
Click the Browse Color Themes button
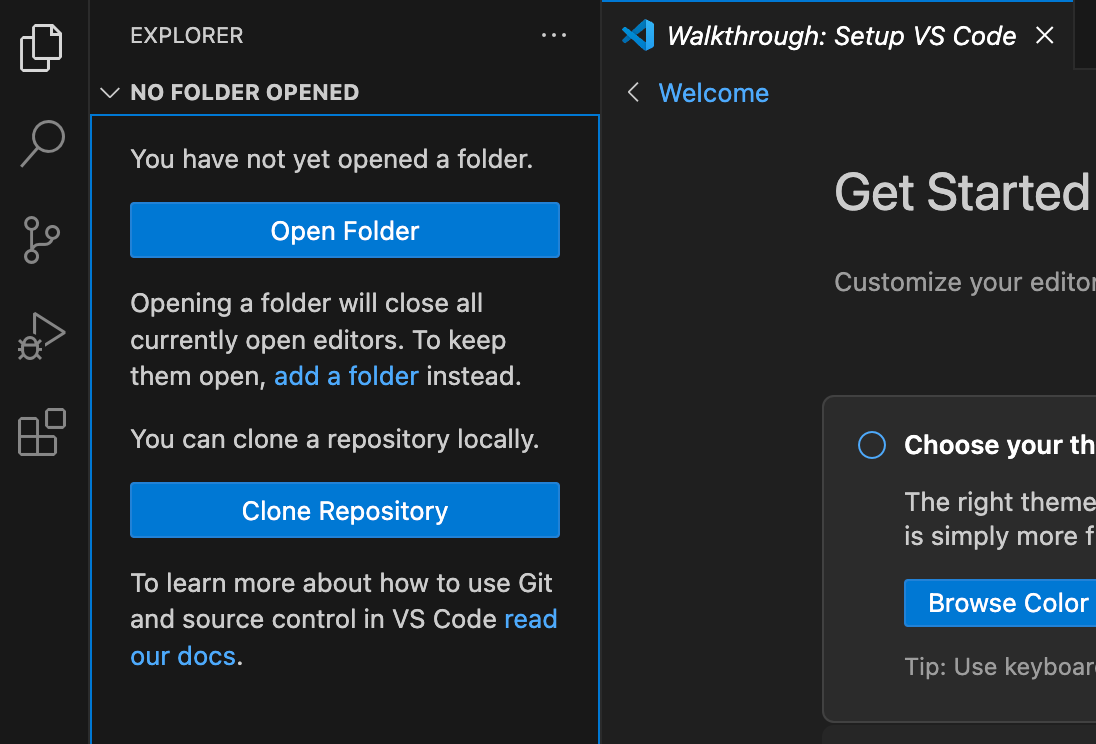click(1000, 603)
